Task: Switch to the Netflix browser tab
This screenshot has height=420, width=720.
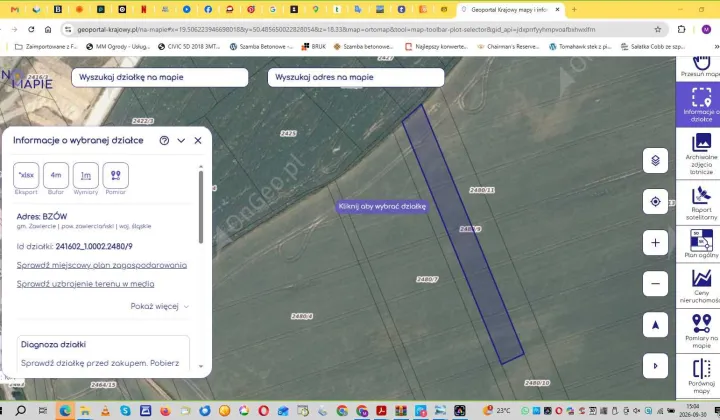Action: click(144, 9)
